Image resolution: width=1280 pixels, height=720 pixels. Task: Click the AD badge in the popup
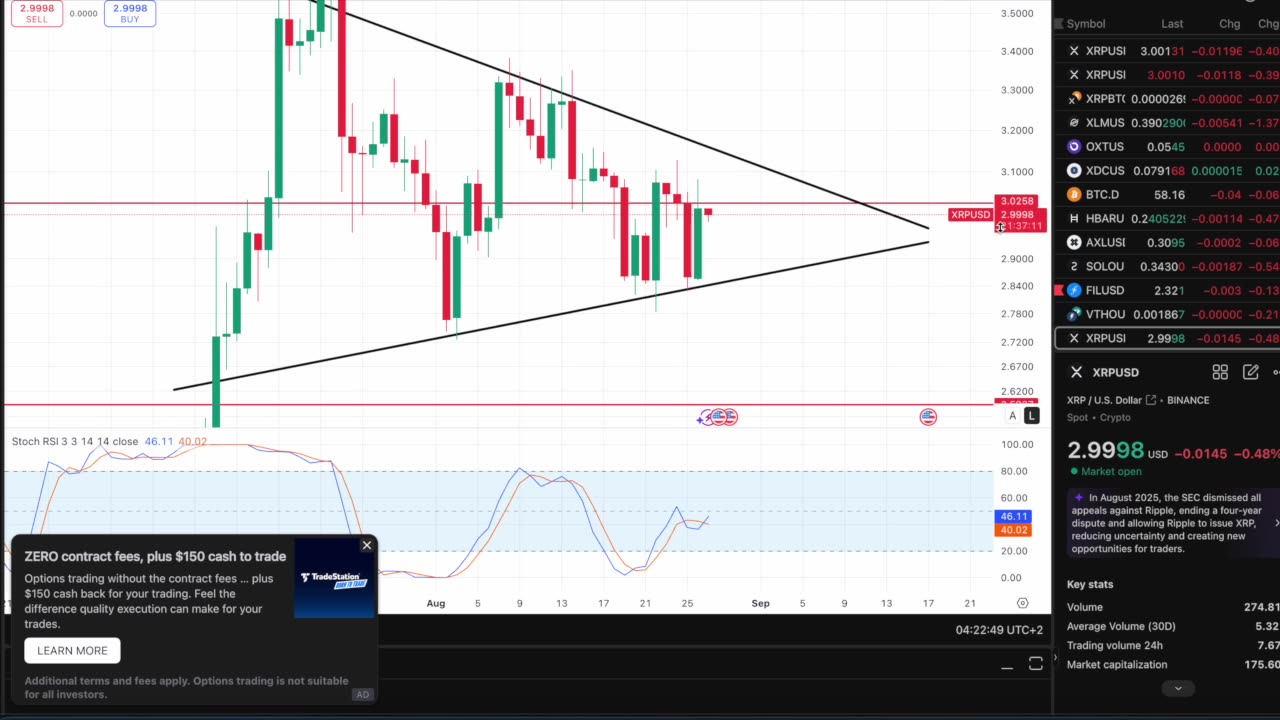(362, 694)
